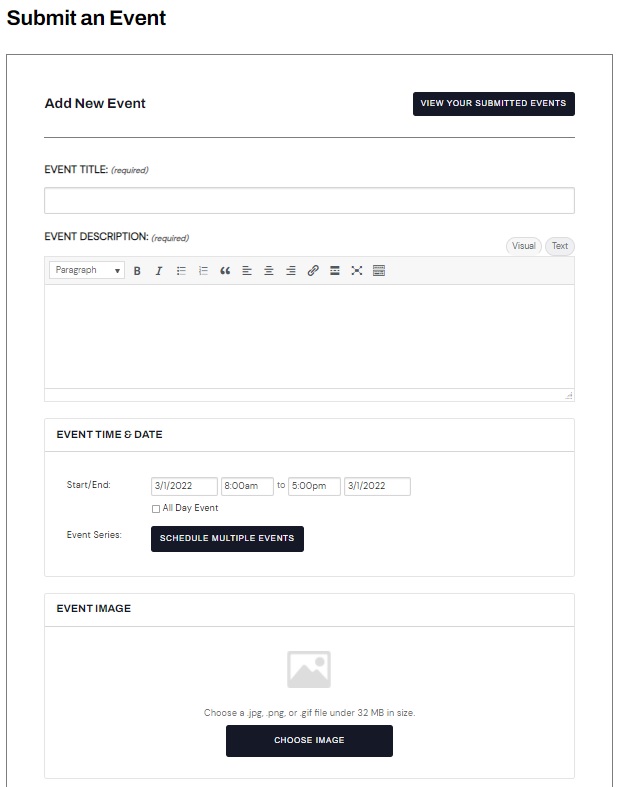Open the Paragraph format dropdown

click(x=87, y=271)
